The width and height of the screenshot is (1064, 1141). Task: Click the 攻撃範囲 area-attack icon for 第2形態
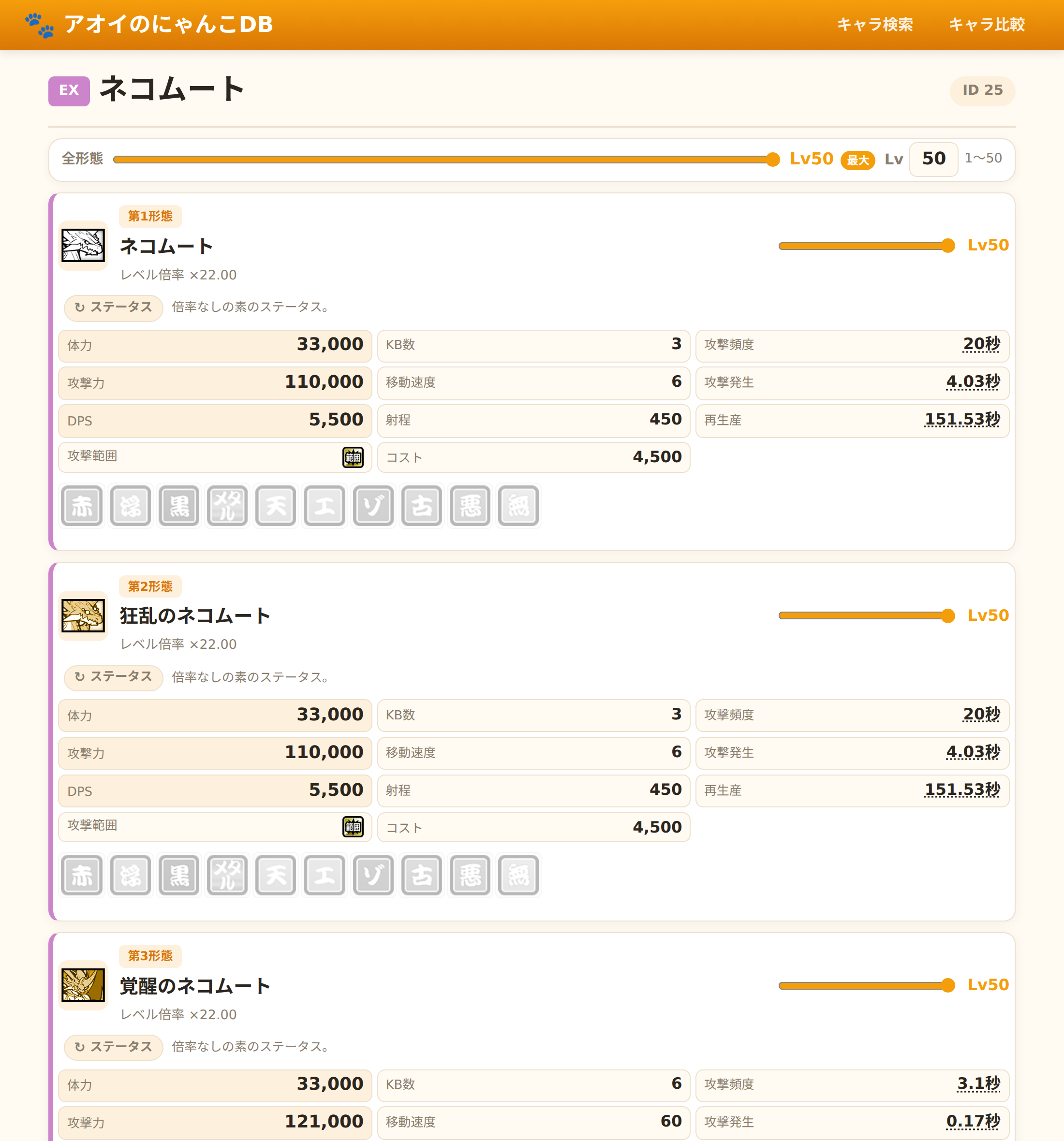click(x=353, y=827)
